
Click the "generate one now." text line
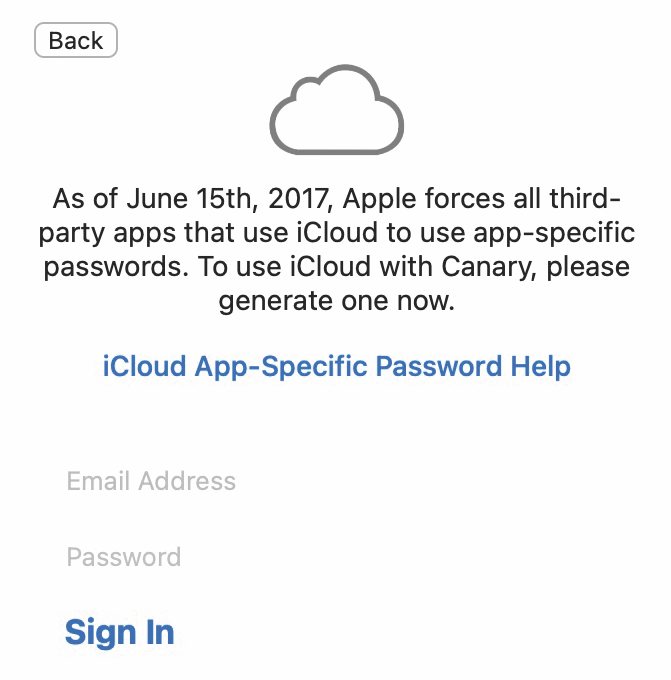337,301
